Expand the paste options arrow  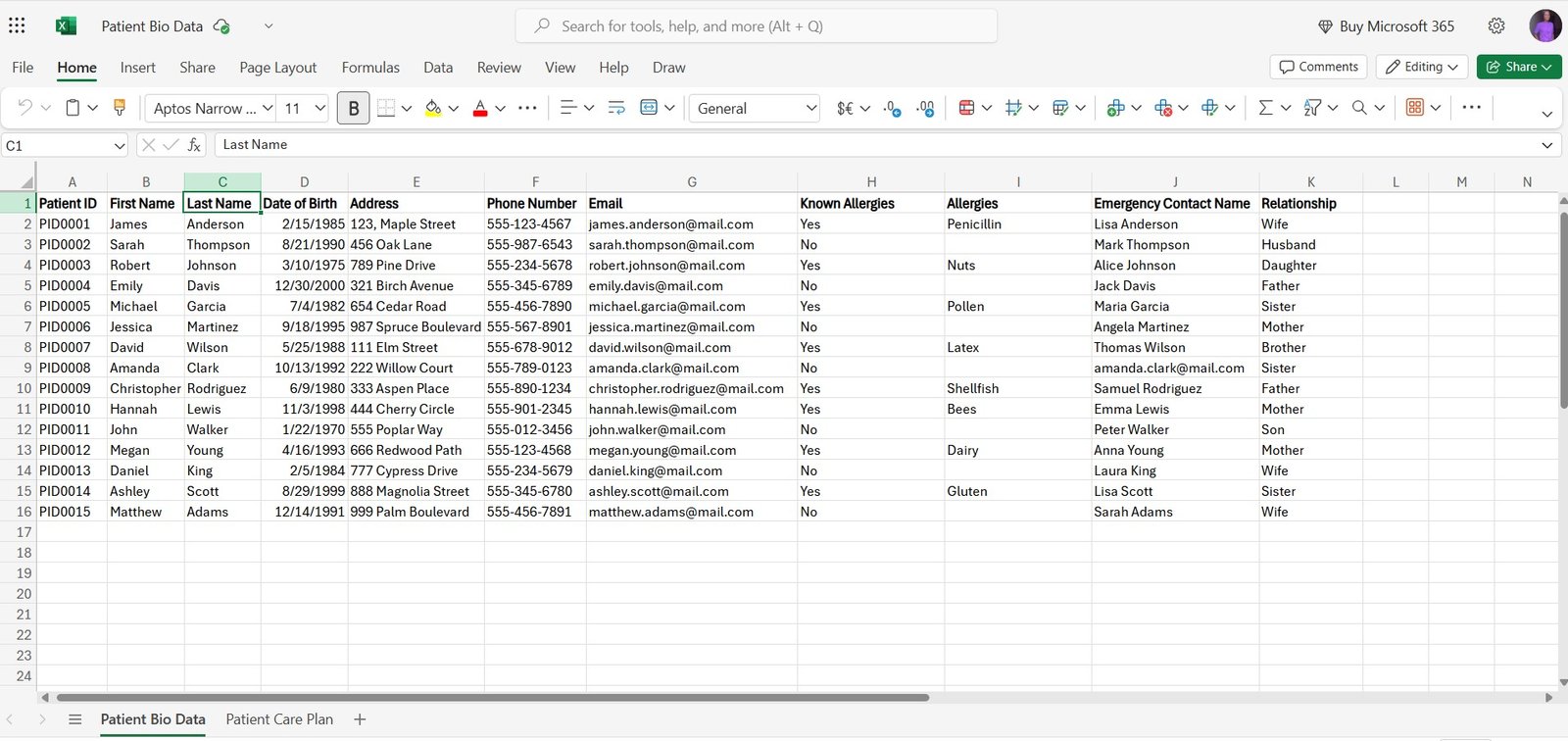[x=93, y=108]
